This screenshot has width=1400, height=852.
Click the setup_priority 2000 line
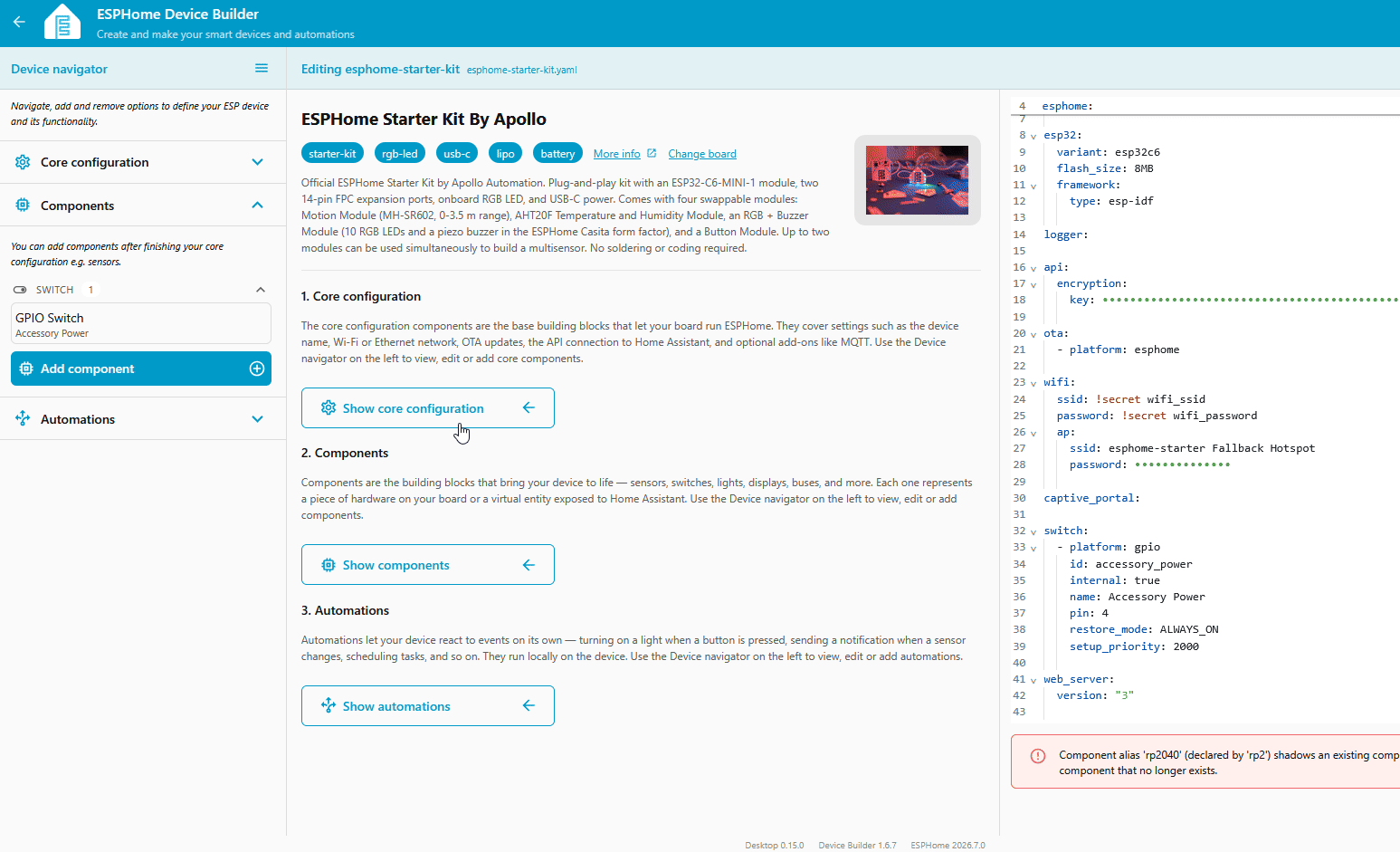1134,646
